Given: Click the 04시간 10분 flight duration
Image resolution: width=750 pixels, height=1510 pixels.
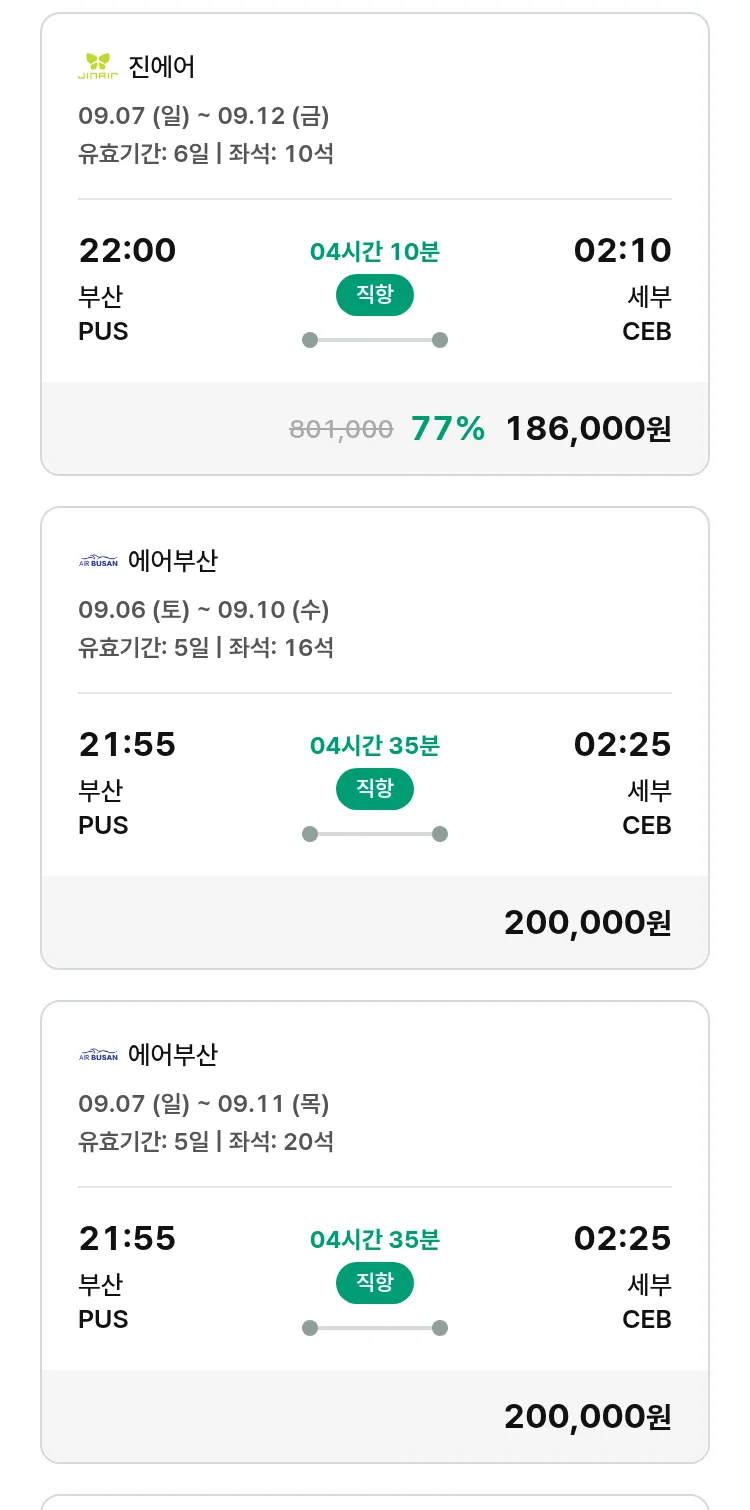Looking at the screenshot, I should (x=374, y=252).
